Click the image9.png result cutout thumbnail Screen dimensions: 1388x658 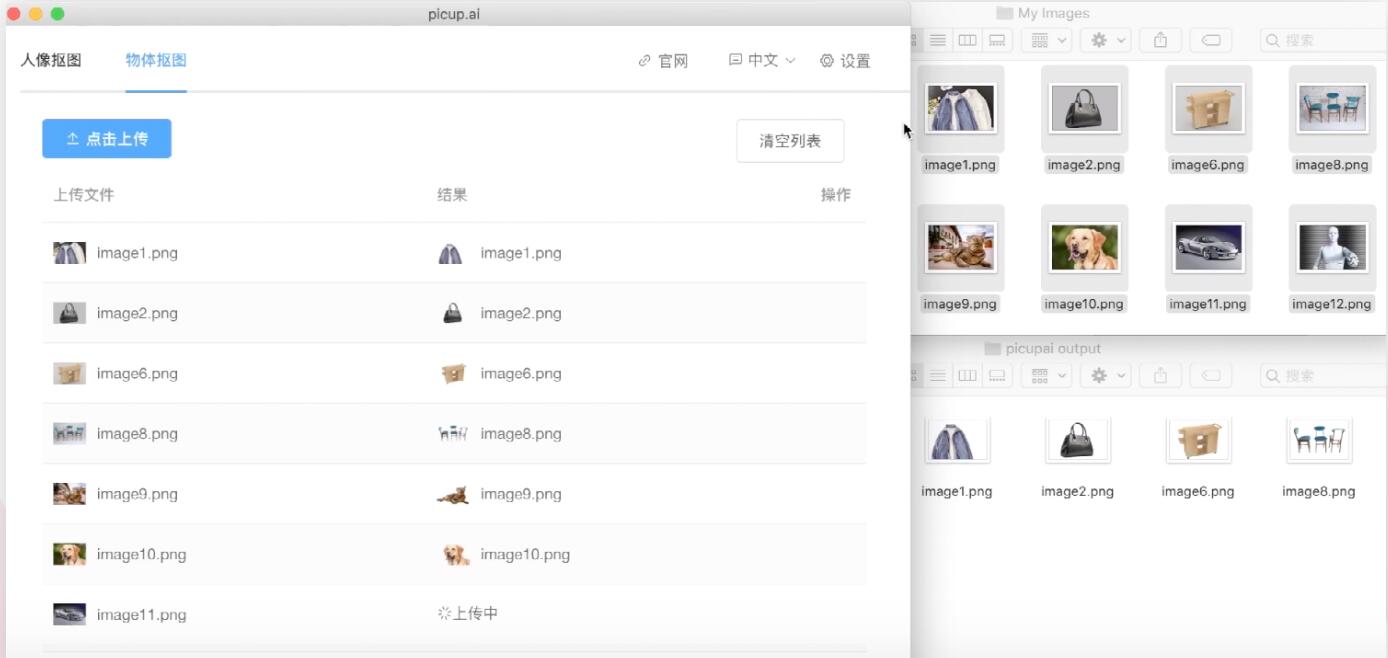point(453,494)
